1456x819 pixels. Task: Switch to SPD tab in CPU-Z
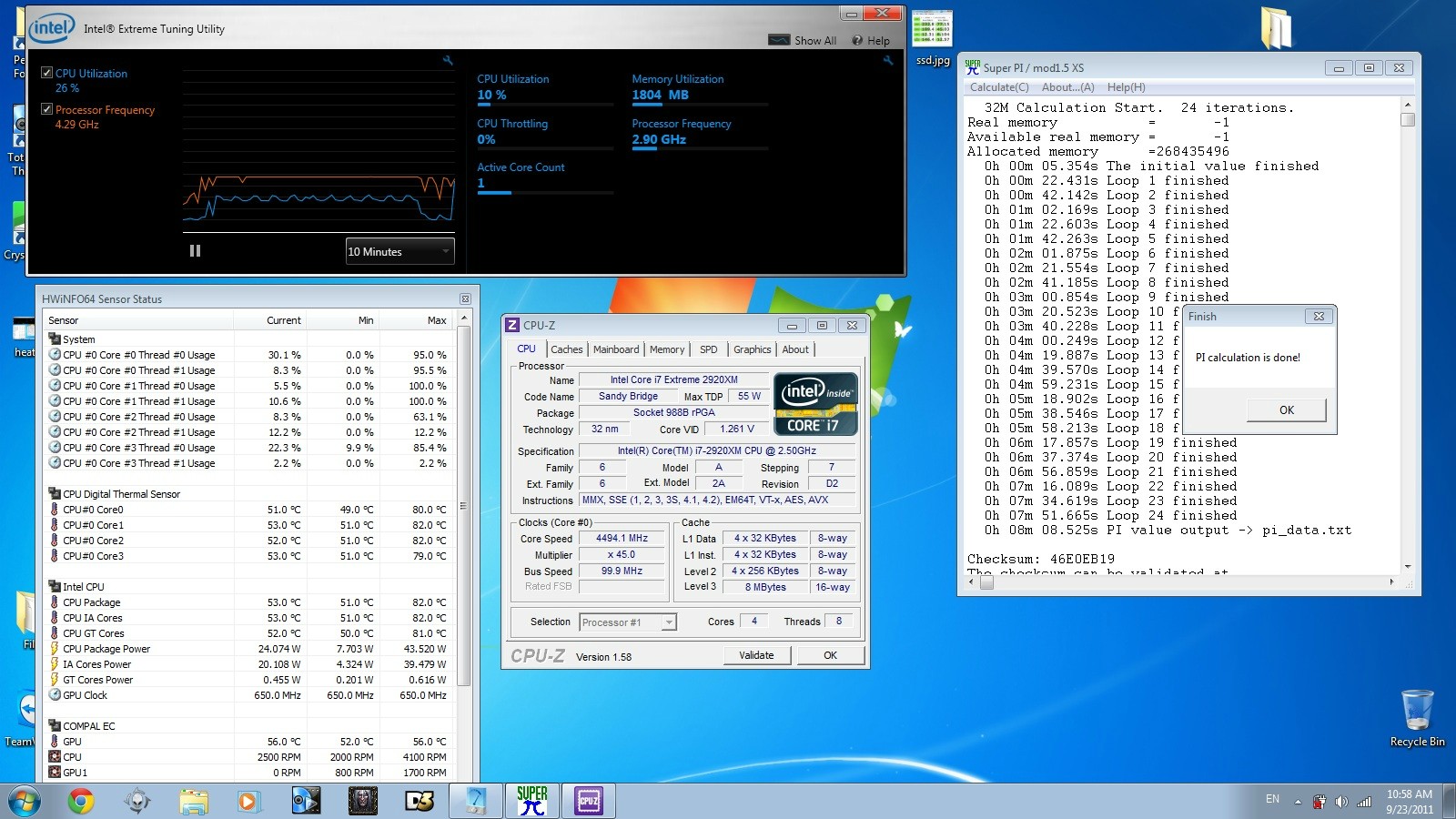[x=709, y=349]
